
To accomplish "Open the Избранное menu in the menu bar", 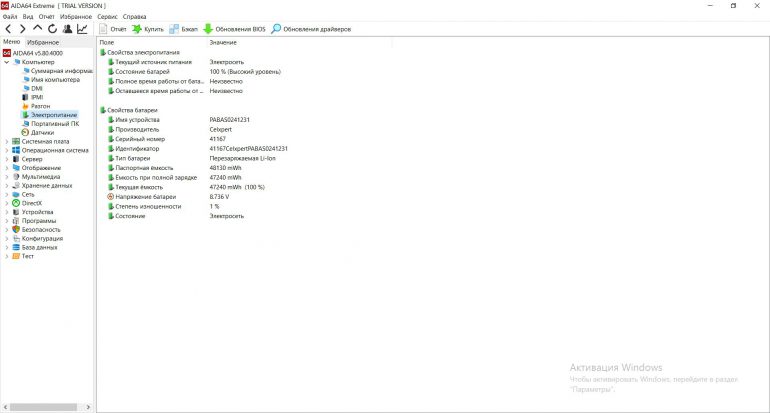I will pos(76,16).
